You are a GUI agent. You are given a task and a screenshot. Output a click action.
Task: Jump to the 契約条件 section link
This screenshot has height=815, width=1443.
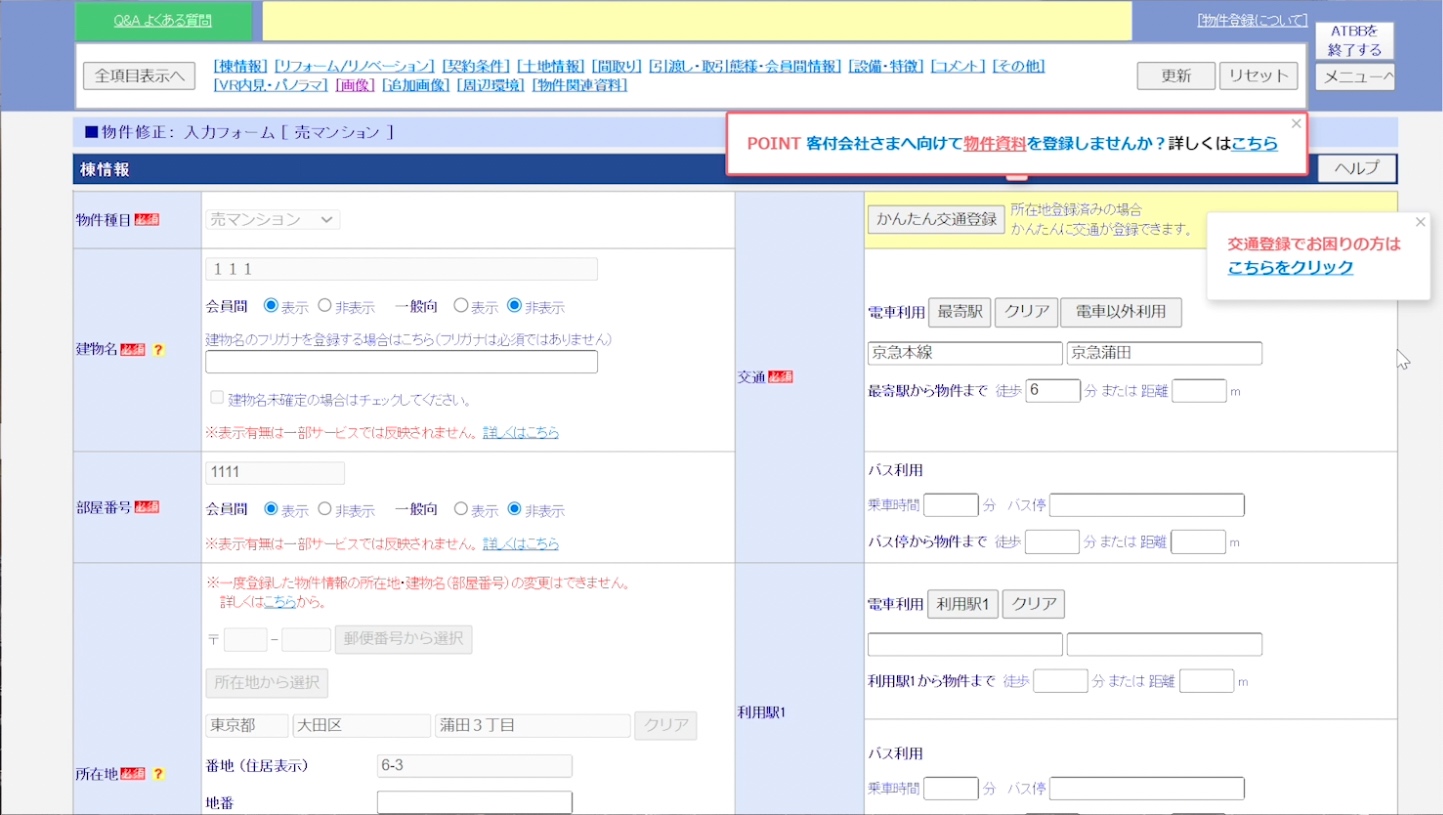(x=476, y=66)
